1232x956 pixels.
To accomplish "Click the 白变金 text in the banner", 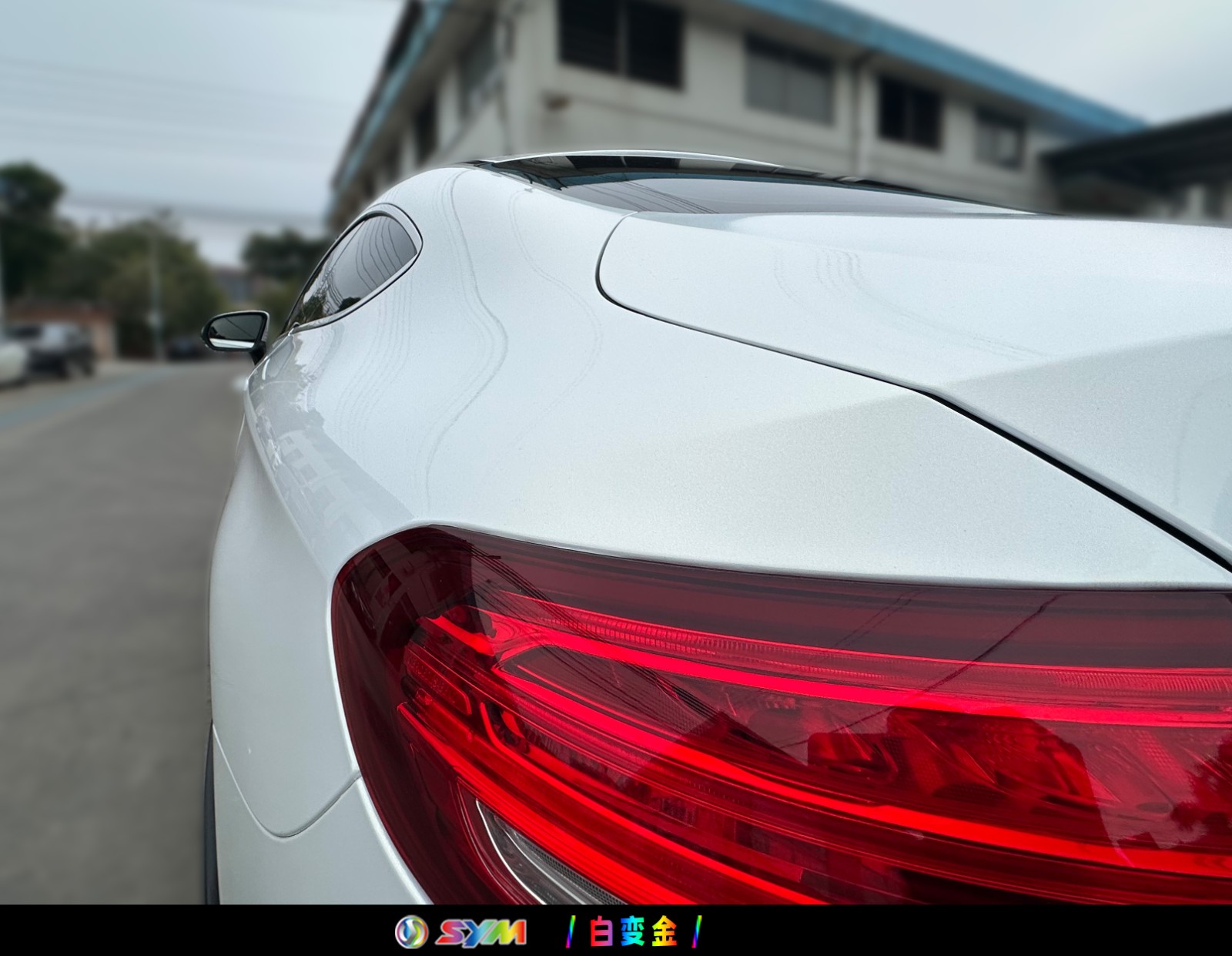I will [634, 932].
